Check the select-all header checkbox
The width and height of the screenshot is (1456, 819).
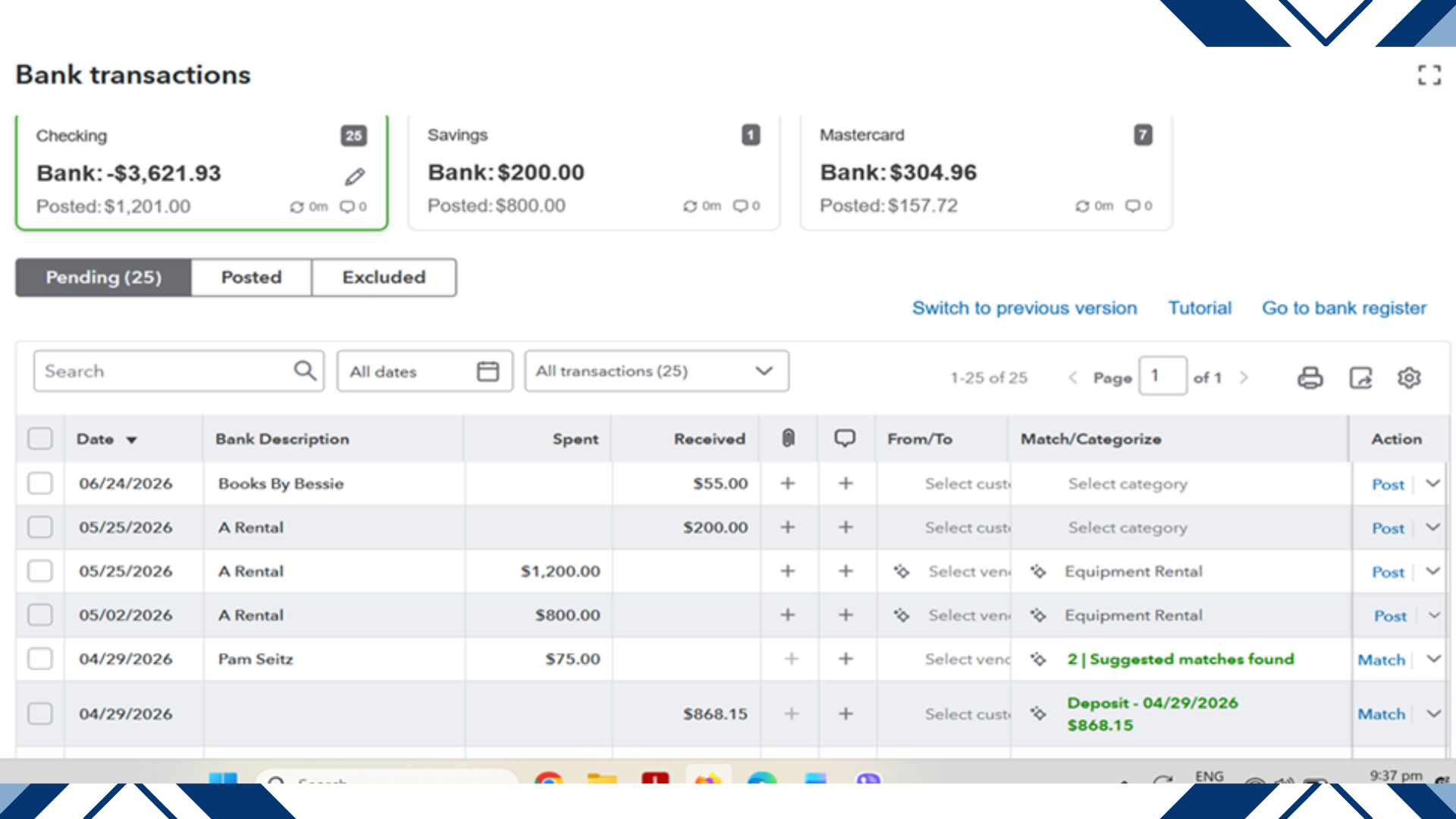click(39, 438)
